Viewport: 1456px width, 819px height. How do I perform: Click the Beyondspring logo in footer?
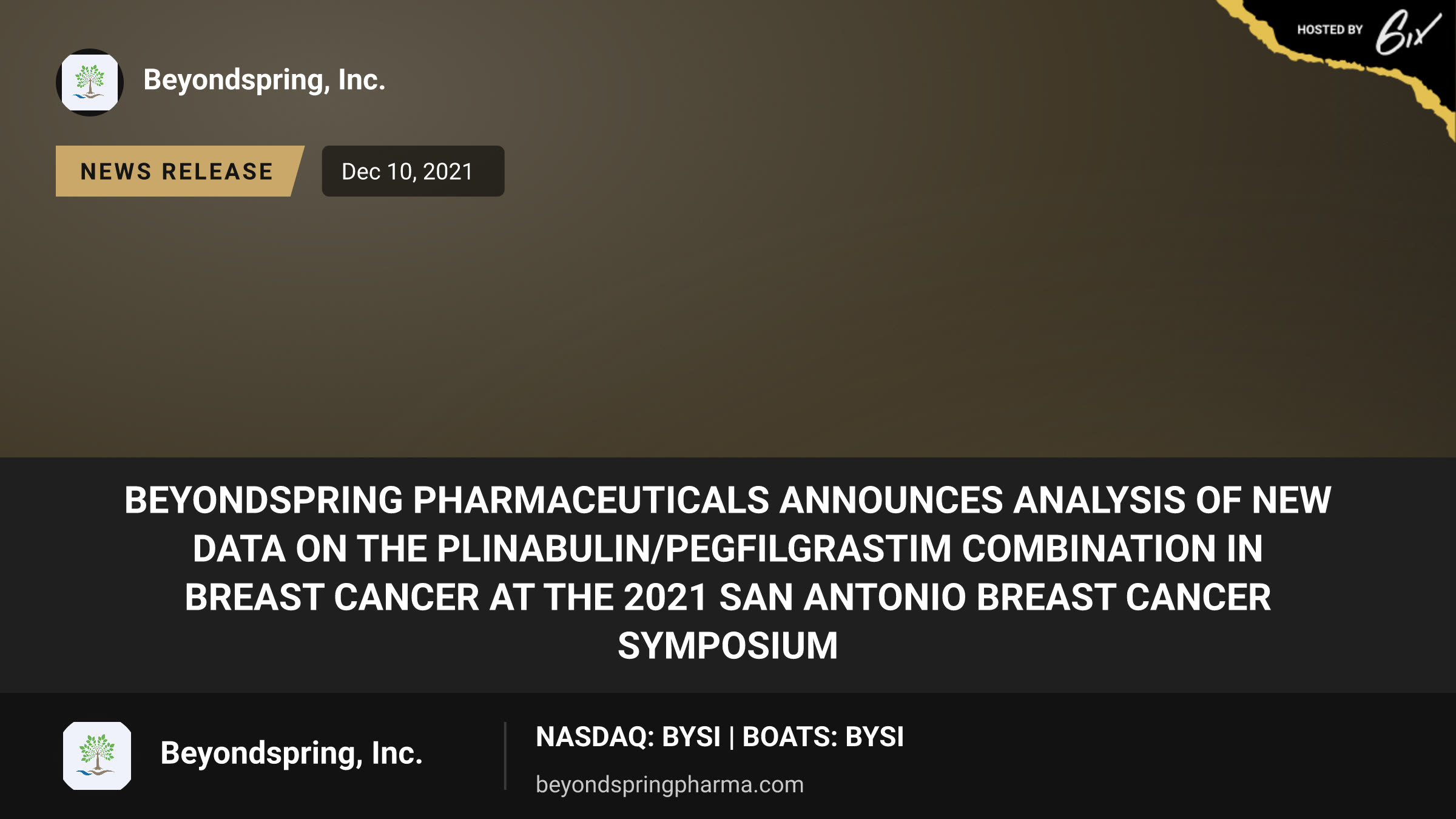(97, 756)
